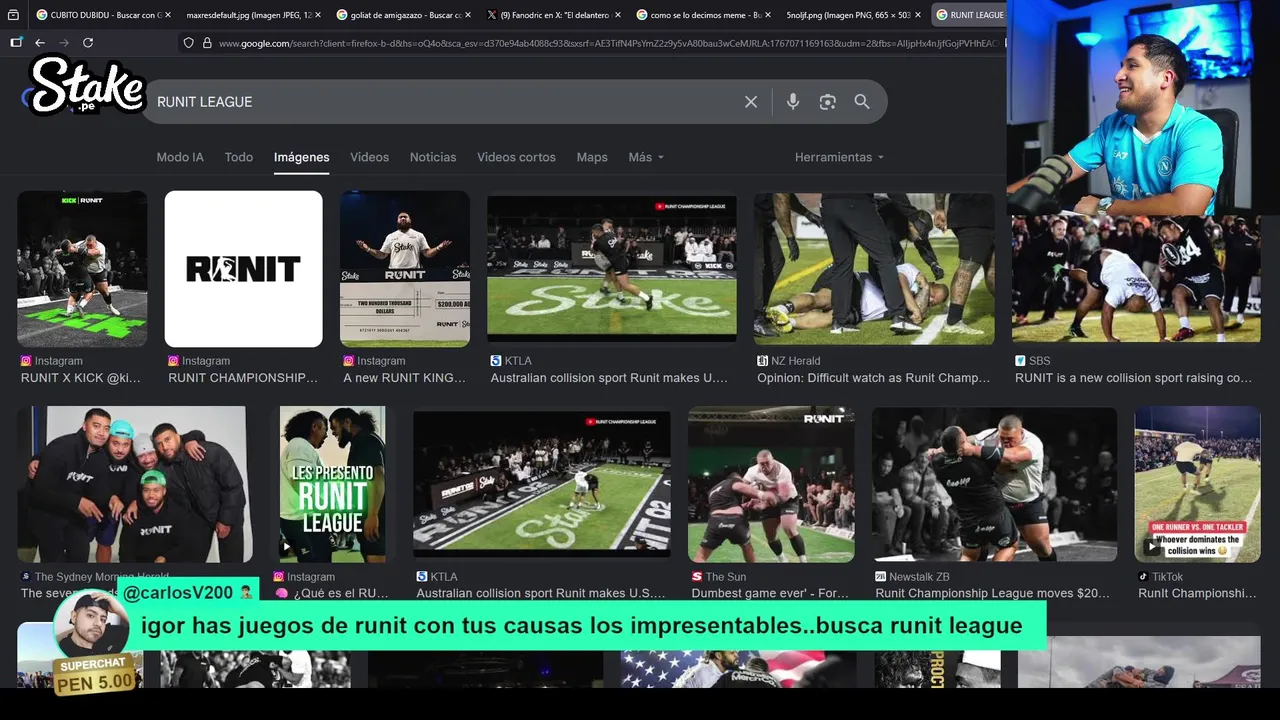Open Newstalk ZB black-and-white image
Screen dimensions: 1280x720
995,484
